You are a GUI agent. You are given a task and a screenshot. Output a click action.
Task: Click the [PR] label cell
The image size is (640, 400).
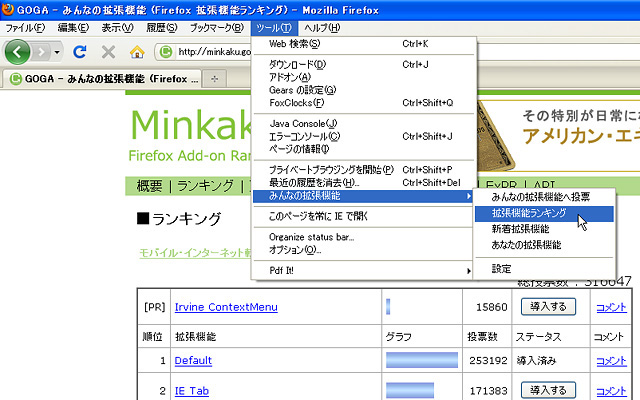154,307
